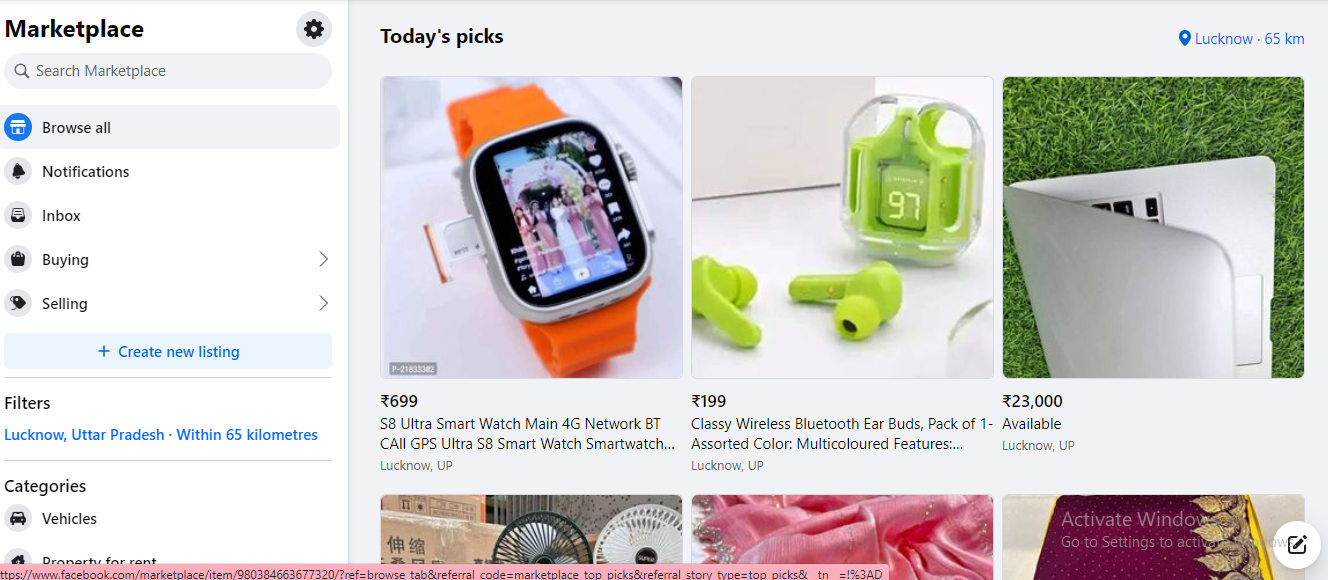Open the Inbox menu item
Image resolution: width=1328 pixels, height=580 pixels.
[170, 216]
